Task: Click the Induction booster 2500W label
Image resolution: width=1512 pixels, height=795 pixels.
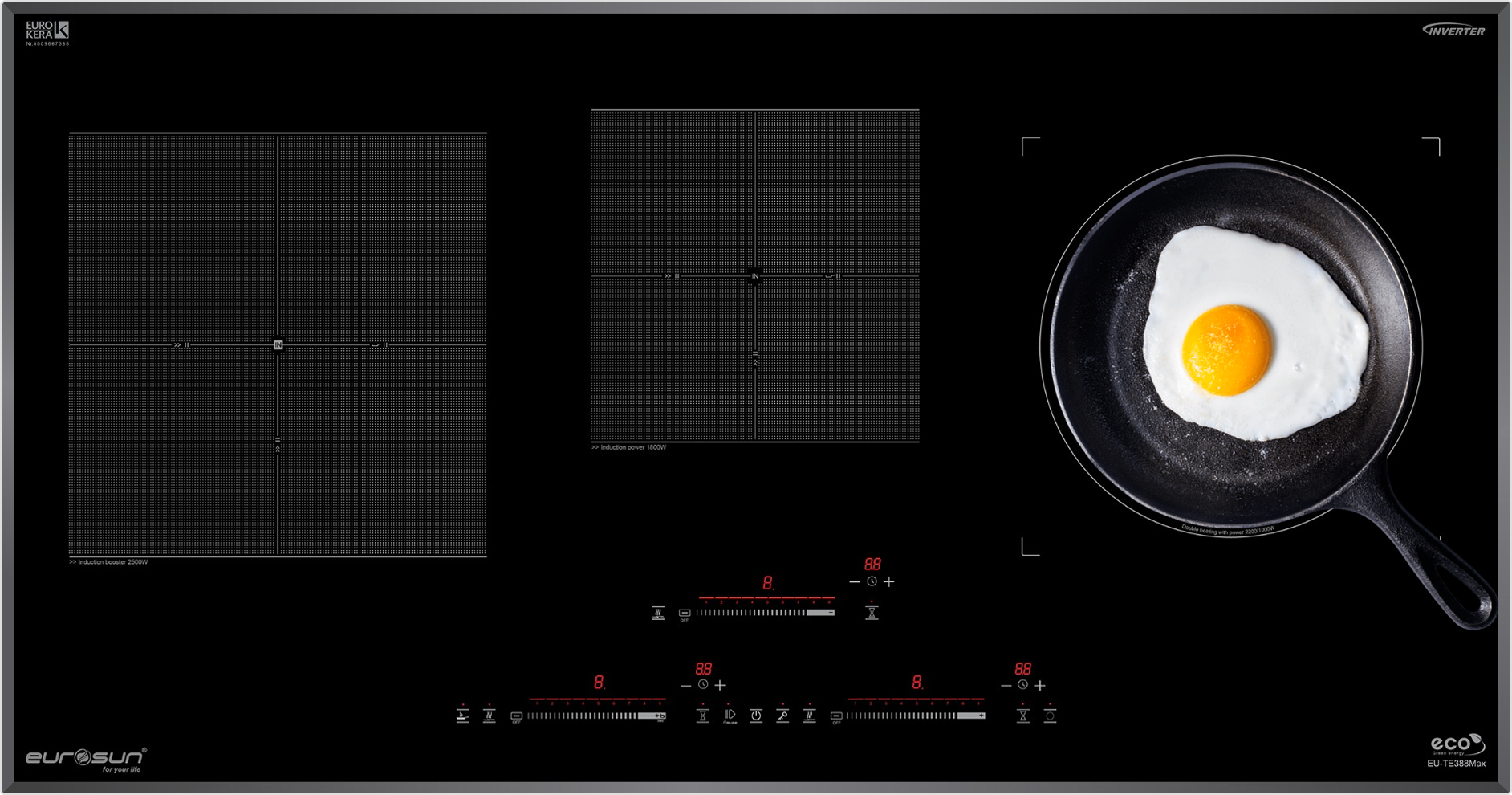Action: tap(108, 562)
